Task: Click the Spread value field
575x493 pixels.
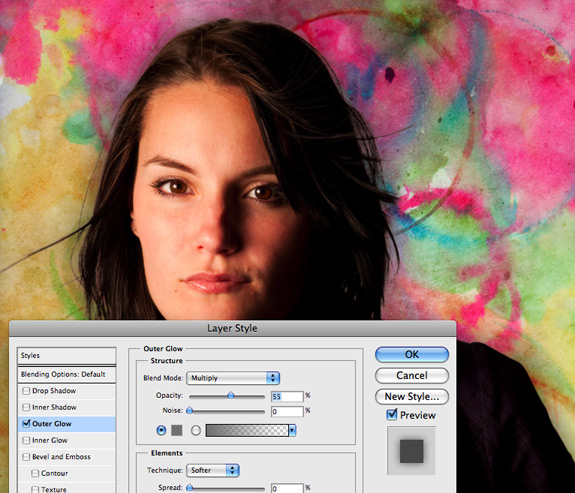Action: click(x=287, y=488)
